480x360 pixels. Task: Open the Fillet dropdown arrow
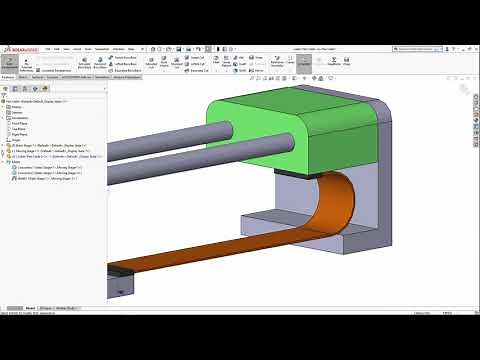click(x=216, y=70)
